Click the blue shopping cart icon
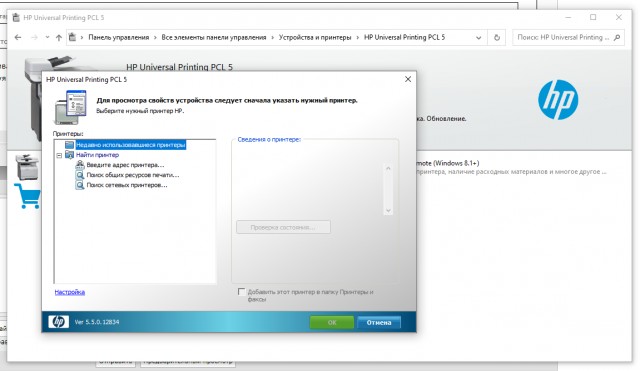Image resolution: width=640 pixels, height=371 pixels. [27, 196]
